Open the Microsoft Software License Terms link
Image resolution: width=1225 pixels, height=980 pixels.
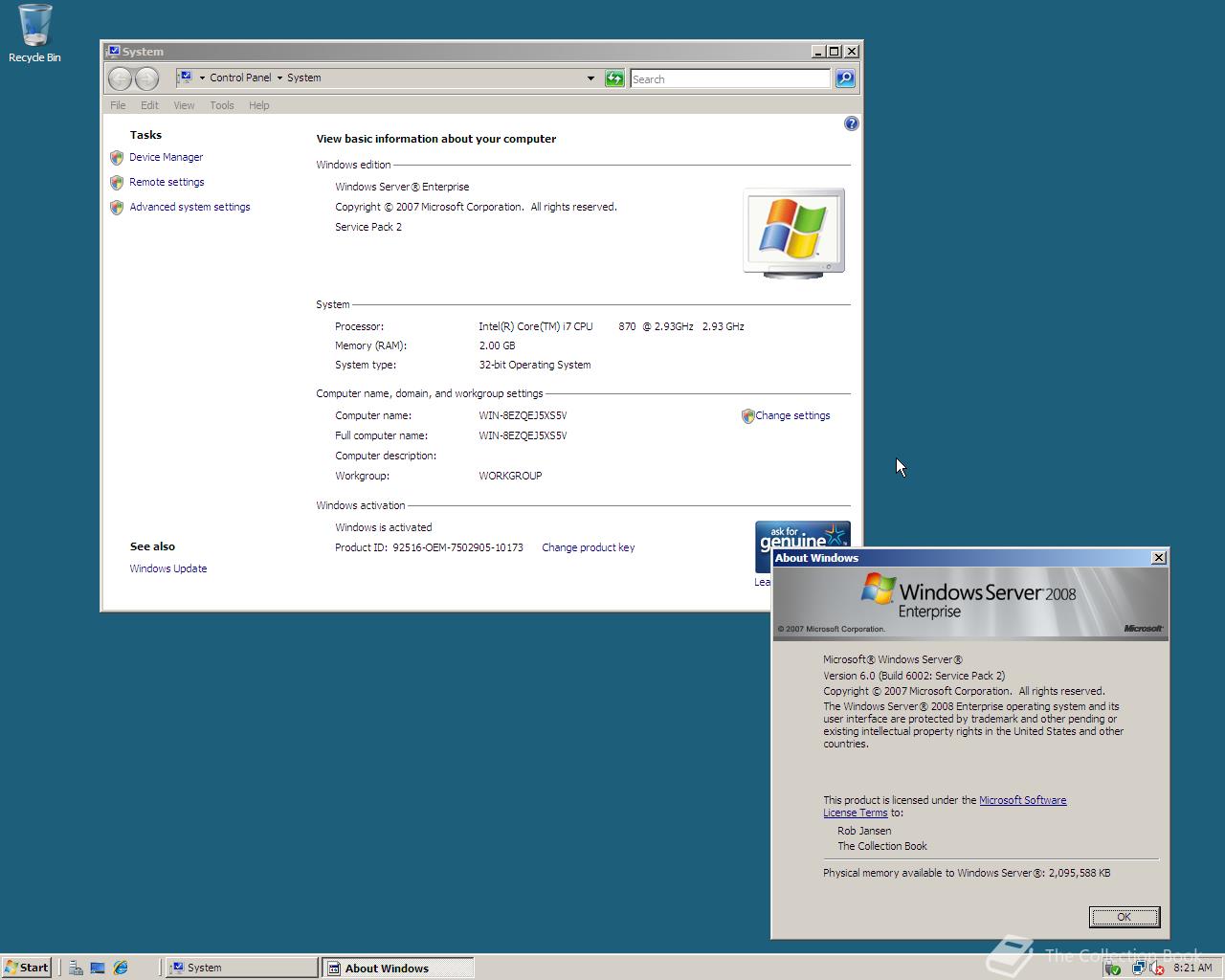1022,800
